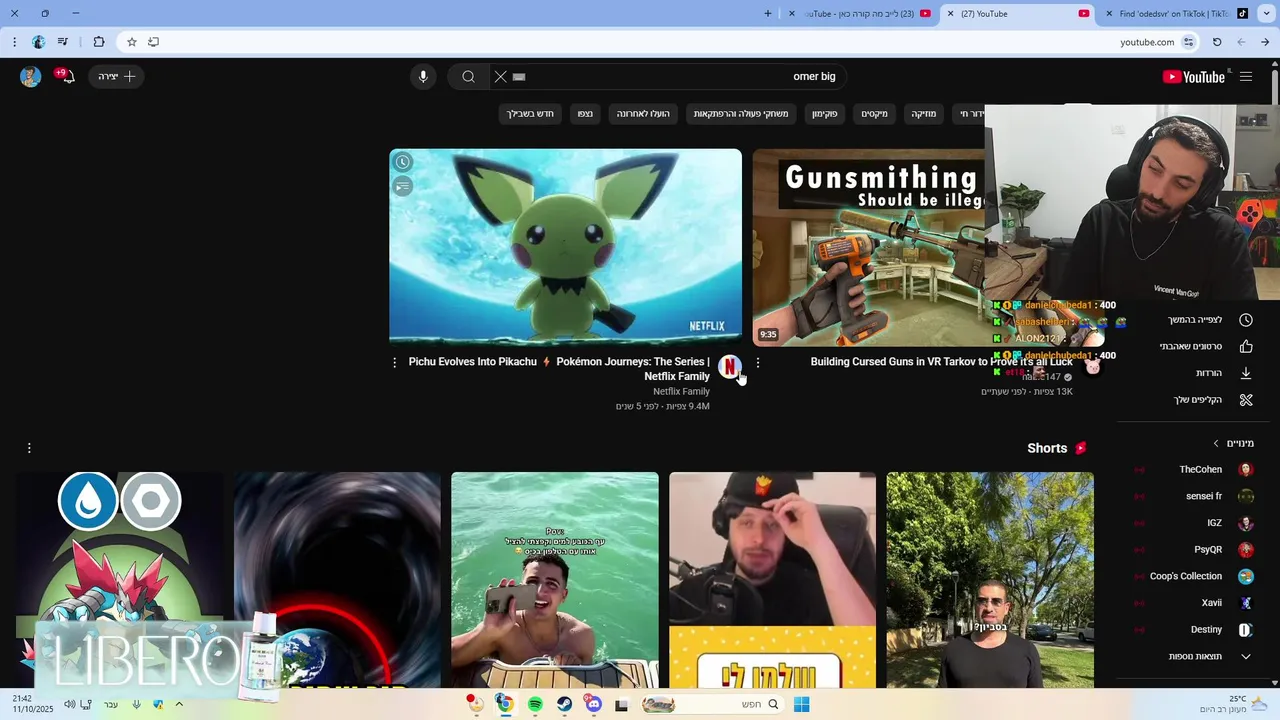Run search with the magnifier button

tap(468, 77)
